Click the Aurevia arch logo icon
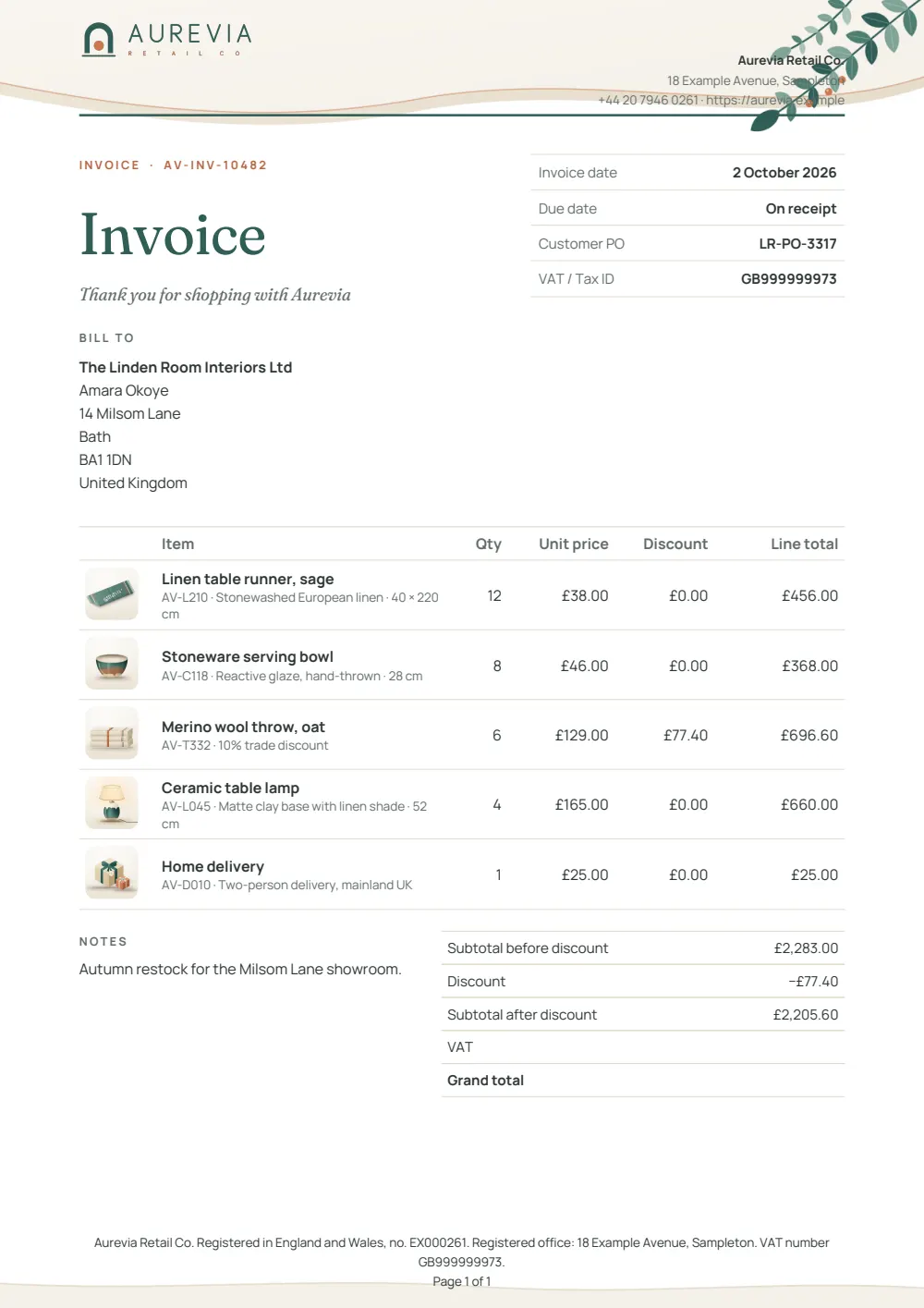 click(99, 39)
